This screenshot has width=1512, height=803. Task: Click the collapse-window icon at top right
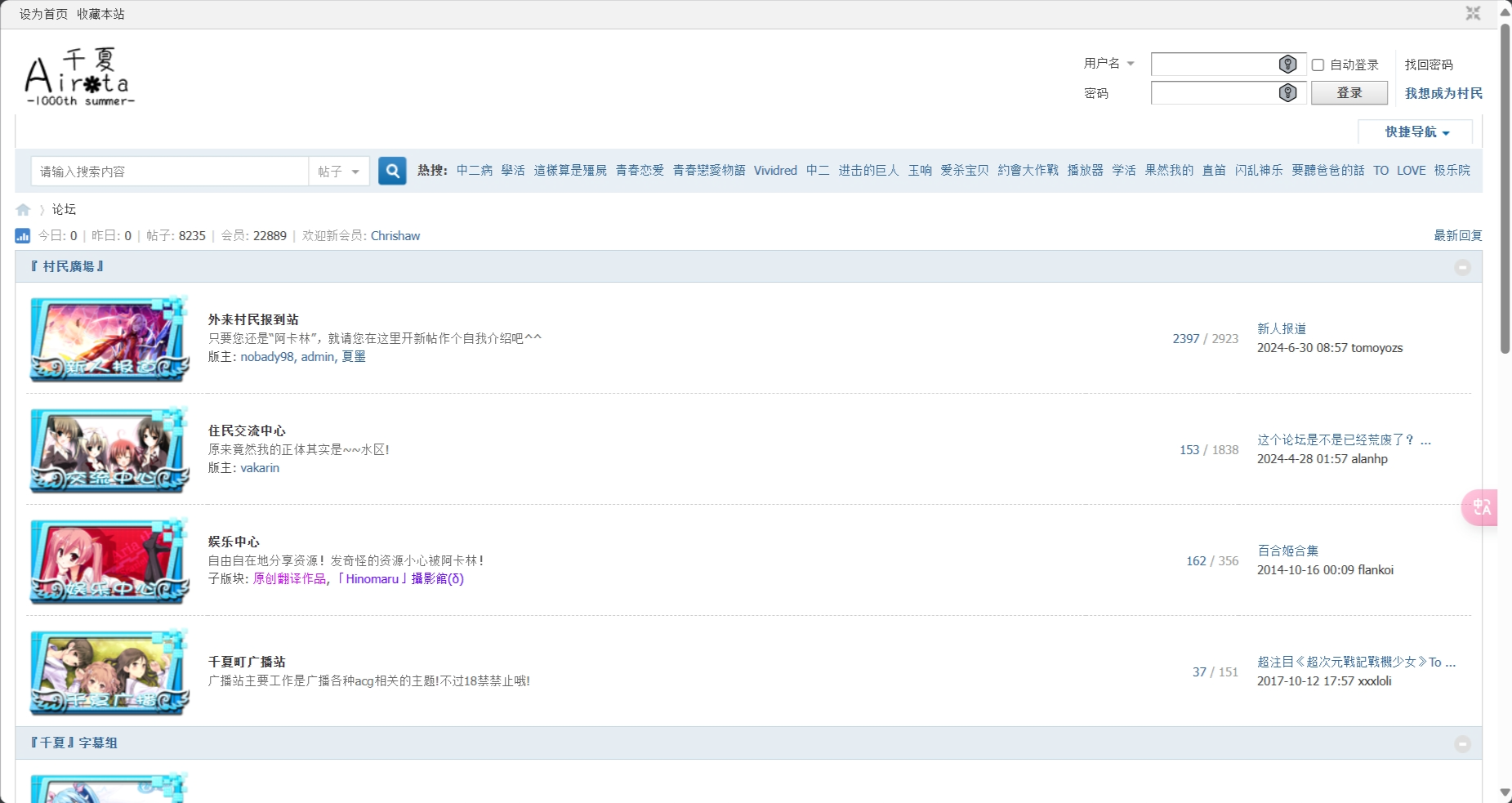[x=1473, y=13]
